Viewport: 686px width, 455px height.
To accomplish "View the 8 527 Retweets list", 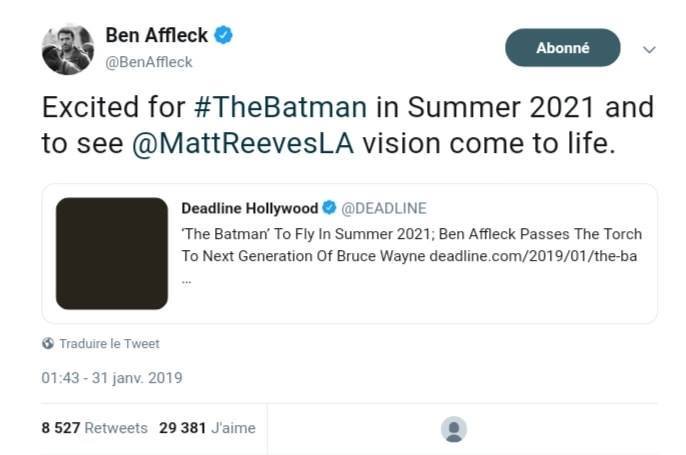I will click(94, 428).
